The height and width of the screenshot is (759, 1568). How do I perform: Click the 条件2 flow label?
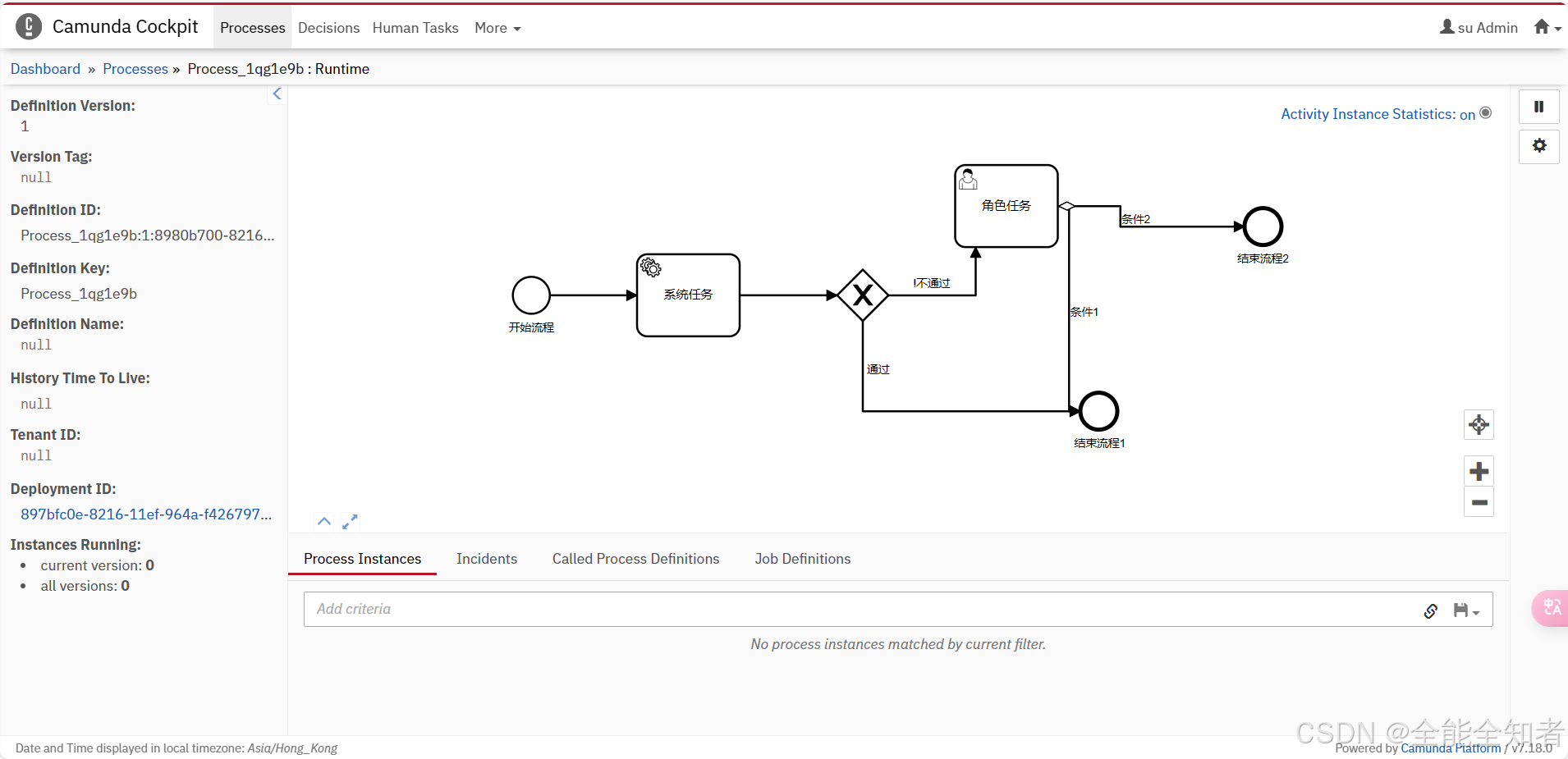click(1136, 219)
